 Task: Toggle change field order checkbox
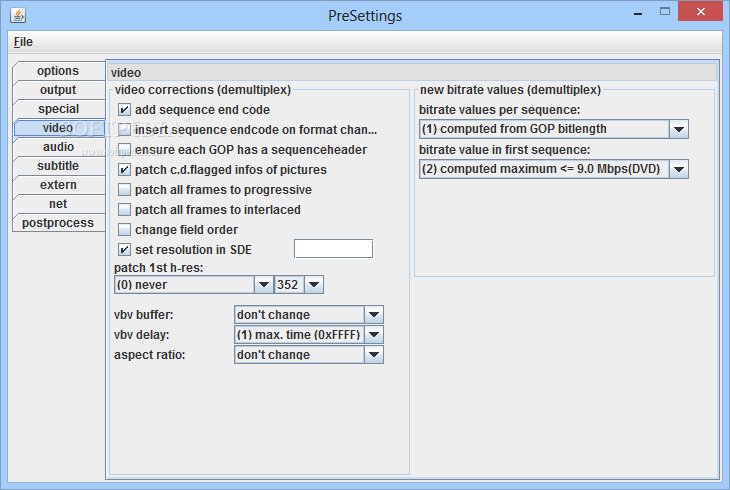tap(124, 230)
